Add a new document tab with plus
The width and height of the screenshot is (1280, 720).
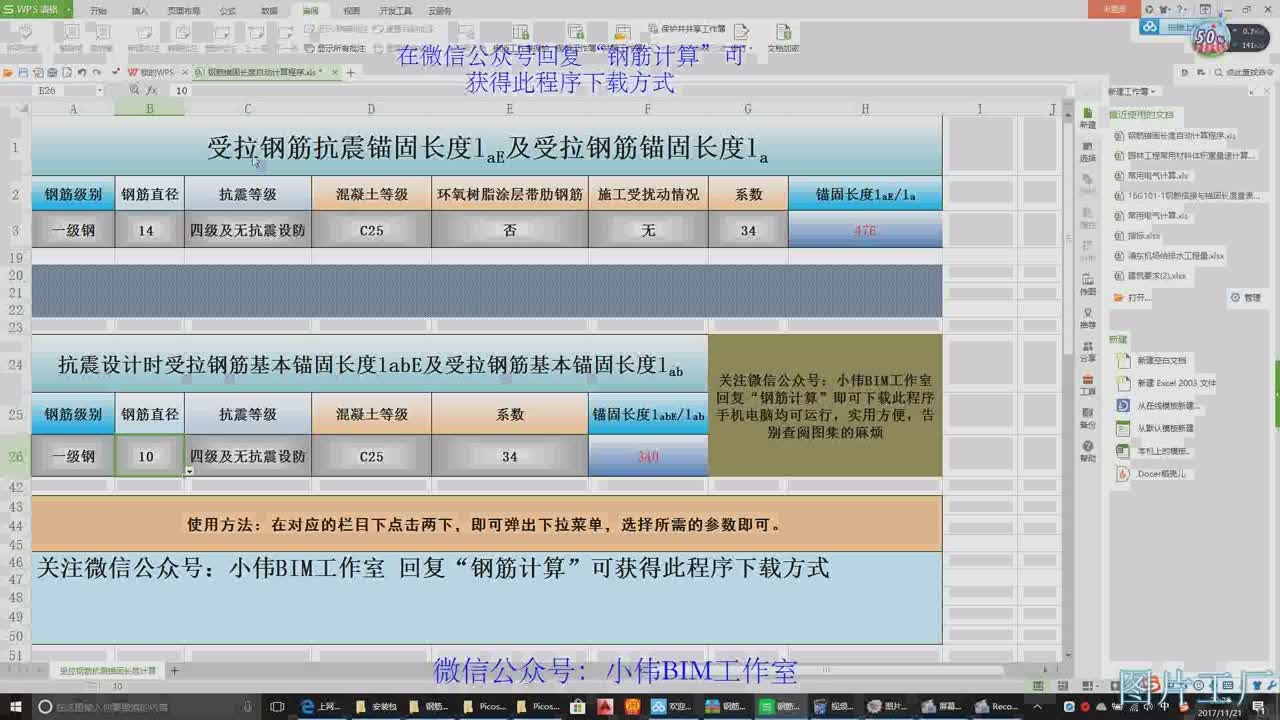(350, 73)
